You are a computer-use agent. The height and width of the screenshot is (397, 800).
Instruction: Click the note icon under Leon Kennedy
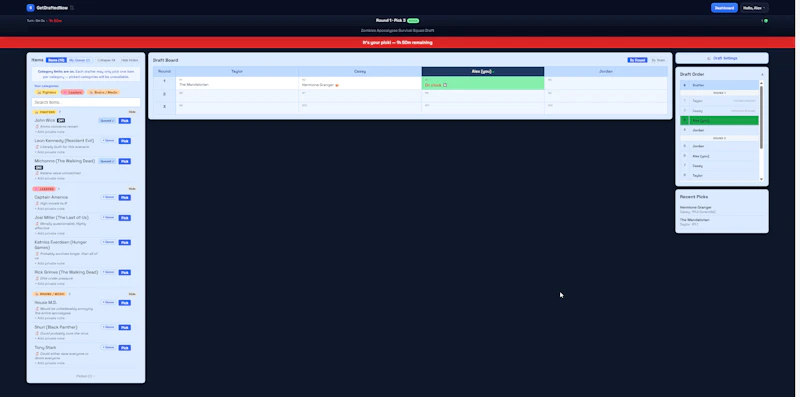point(37,147)
